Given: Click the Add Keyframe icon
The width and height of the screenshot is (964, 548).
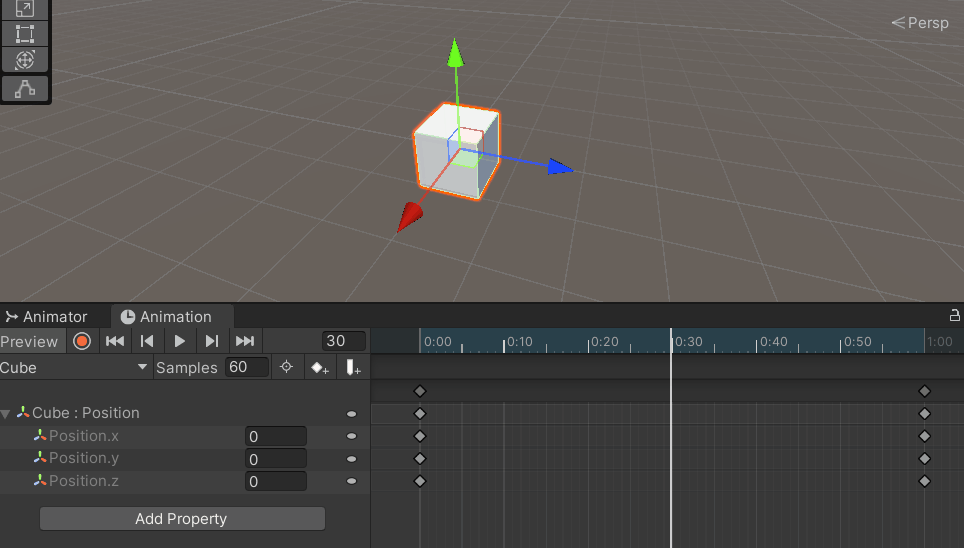Looking at the screenshot, I should pyautogui.click(x=320, y=368).
